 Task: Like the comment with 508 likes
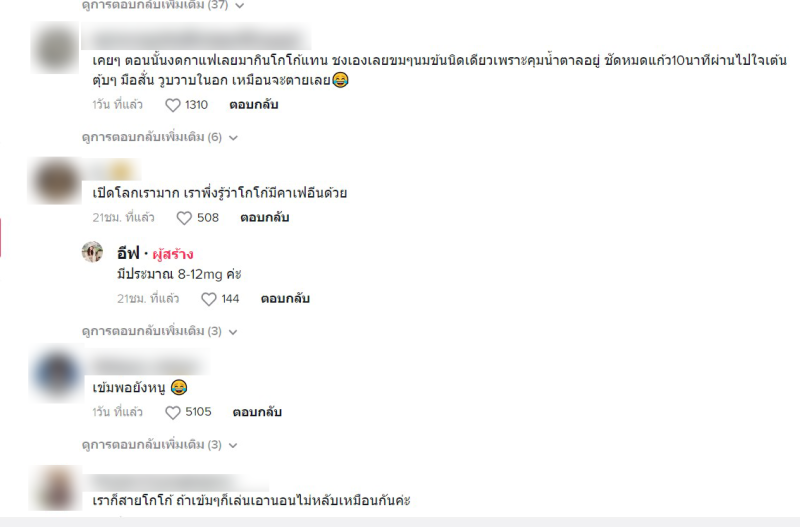tap(184, 218)
